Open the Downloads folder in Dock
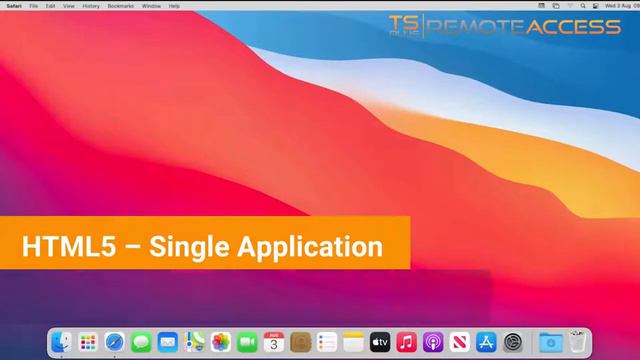This screenshot has width=640, height=360. pos(551,342)
